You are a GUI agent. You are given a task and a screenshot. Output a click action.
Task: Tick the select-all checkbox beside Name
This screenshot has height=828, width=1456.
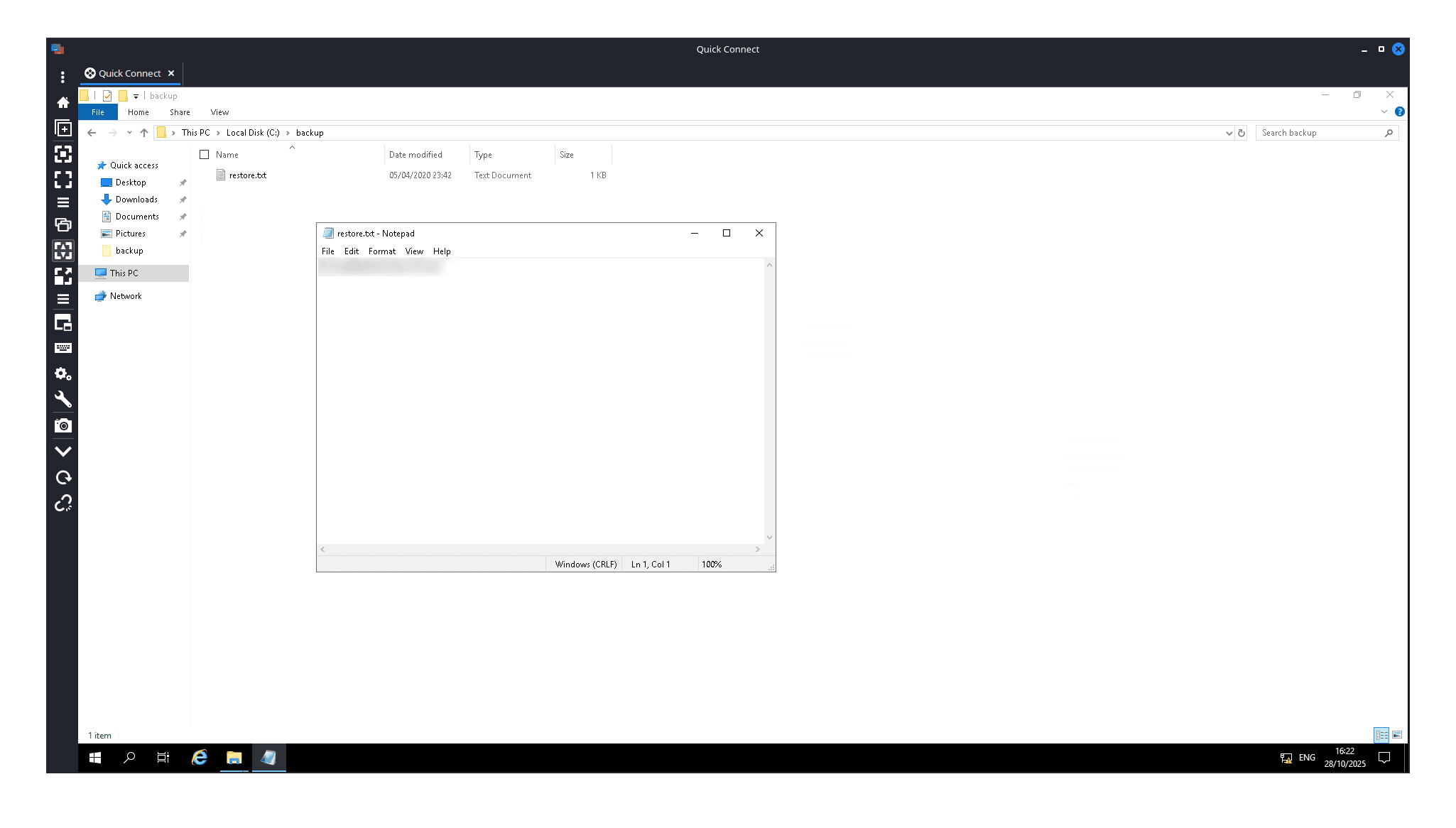[205, 154]
